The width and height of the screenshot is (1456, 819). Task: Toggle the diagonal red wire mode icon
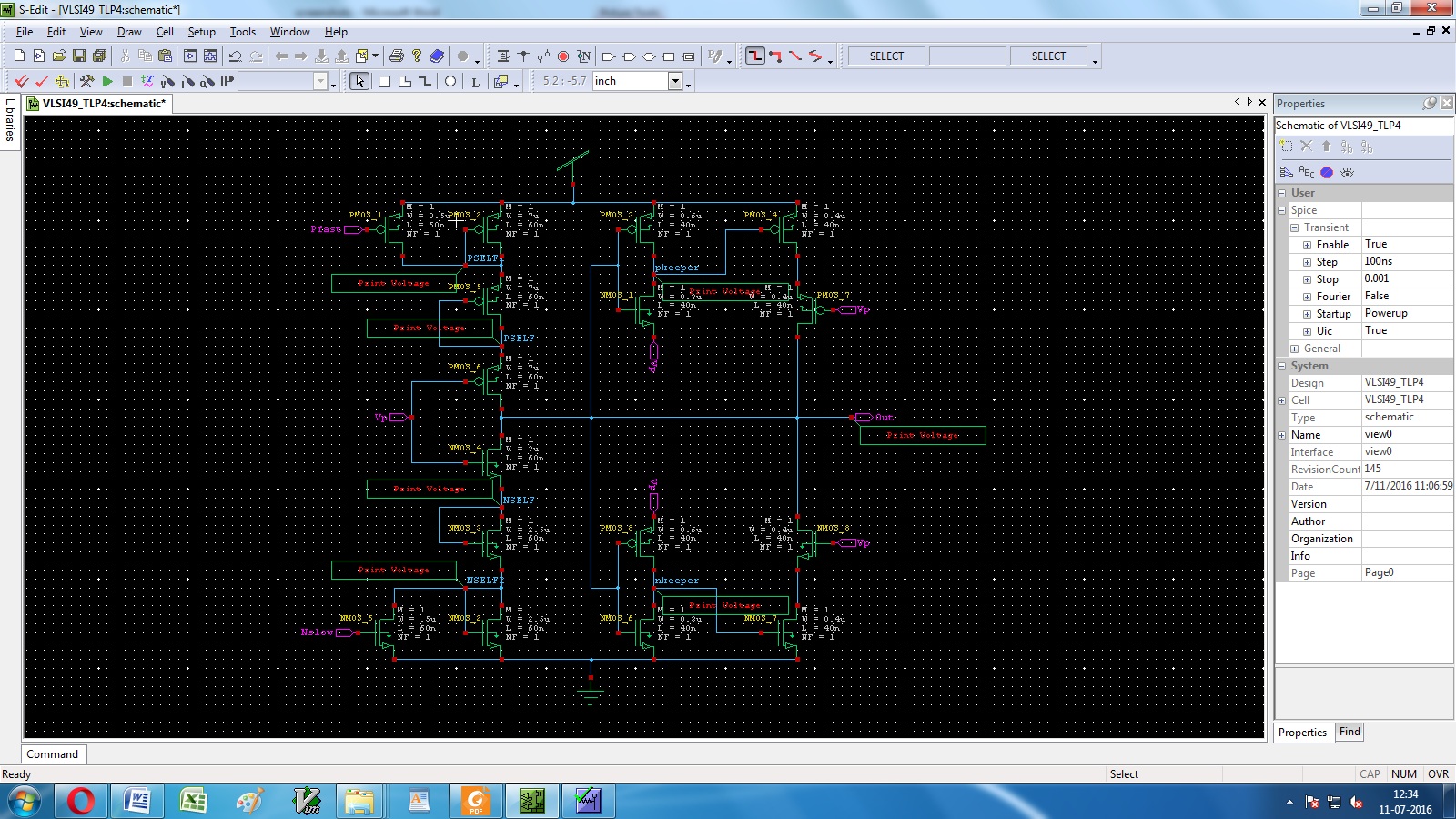pyautogui.click(x=795, y=56)
